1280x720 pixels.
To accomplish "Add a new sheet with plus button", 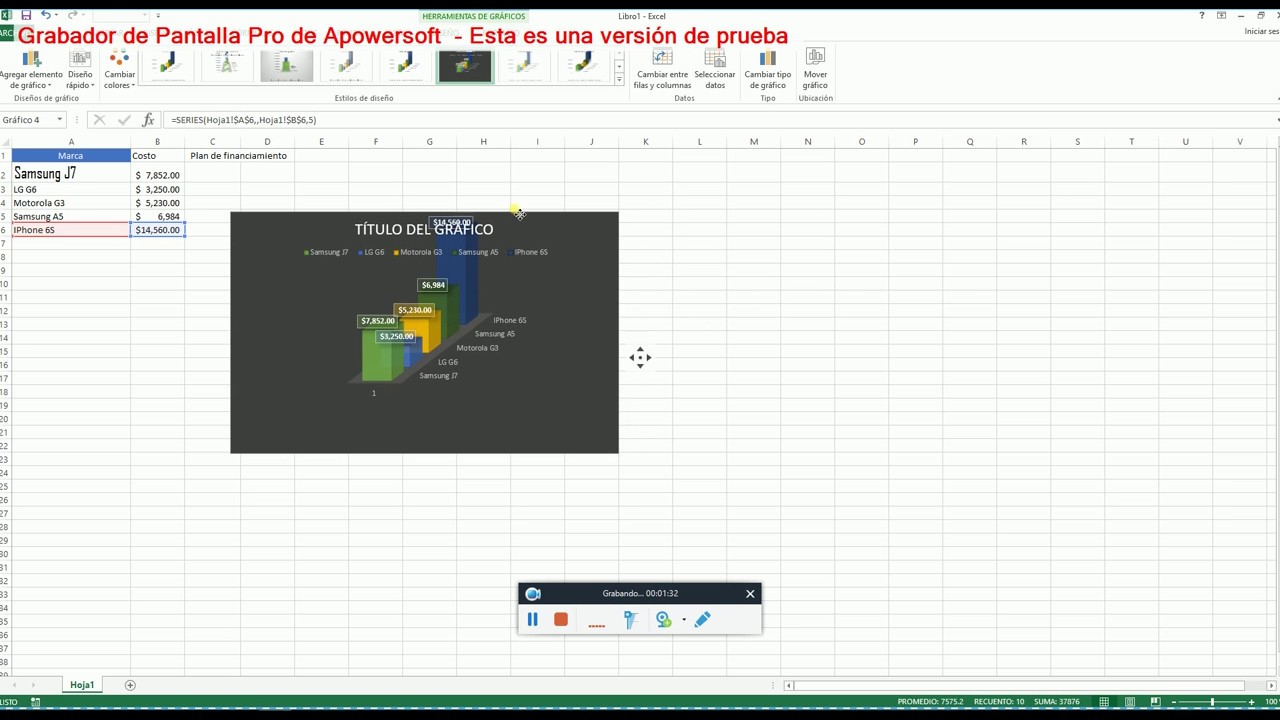I will click(130, 685).
